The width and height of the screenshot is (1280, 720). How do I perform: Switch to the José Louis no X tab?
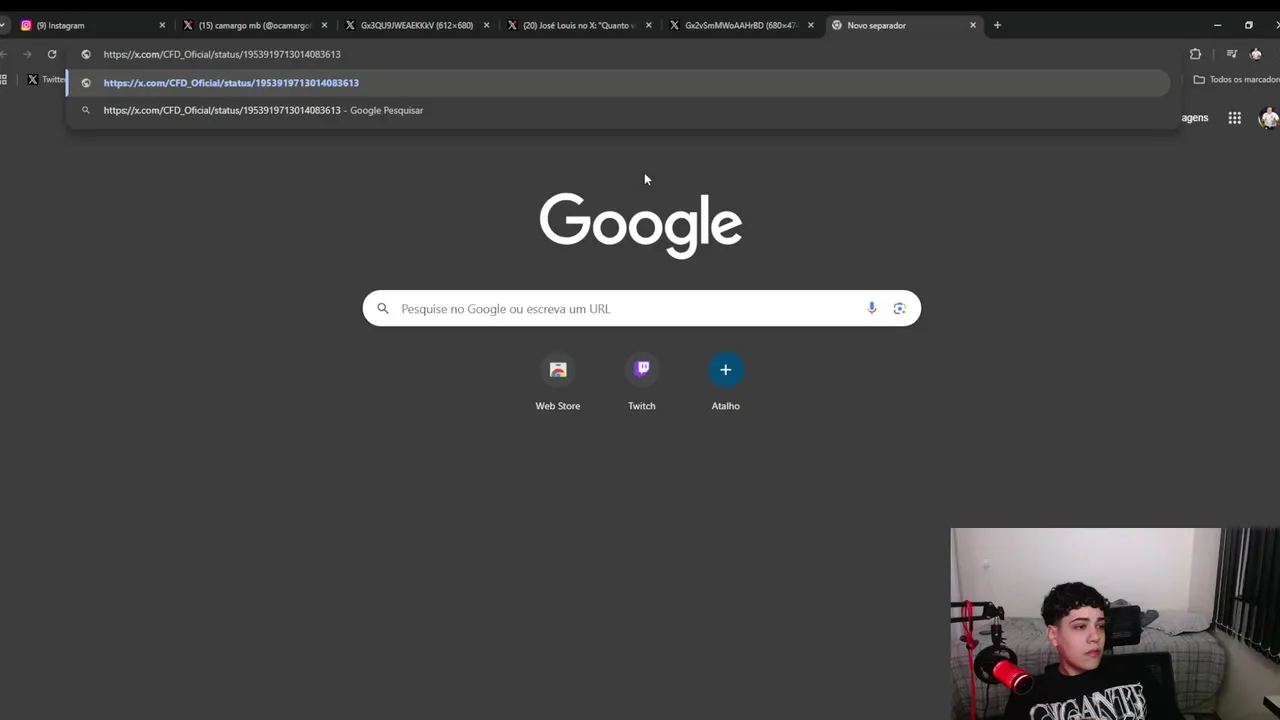[x=572, y=25]
